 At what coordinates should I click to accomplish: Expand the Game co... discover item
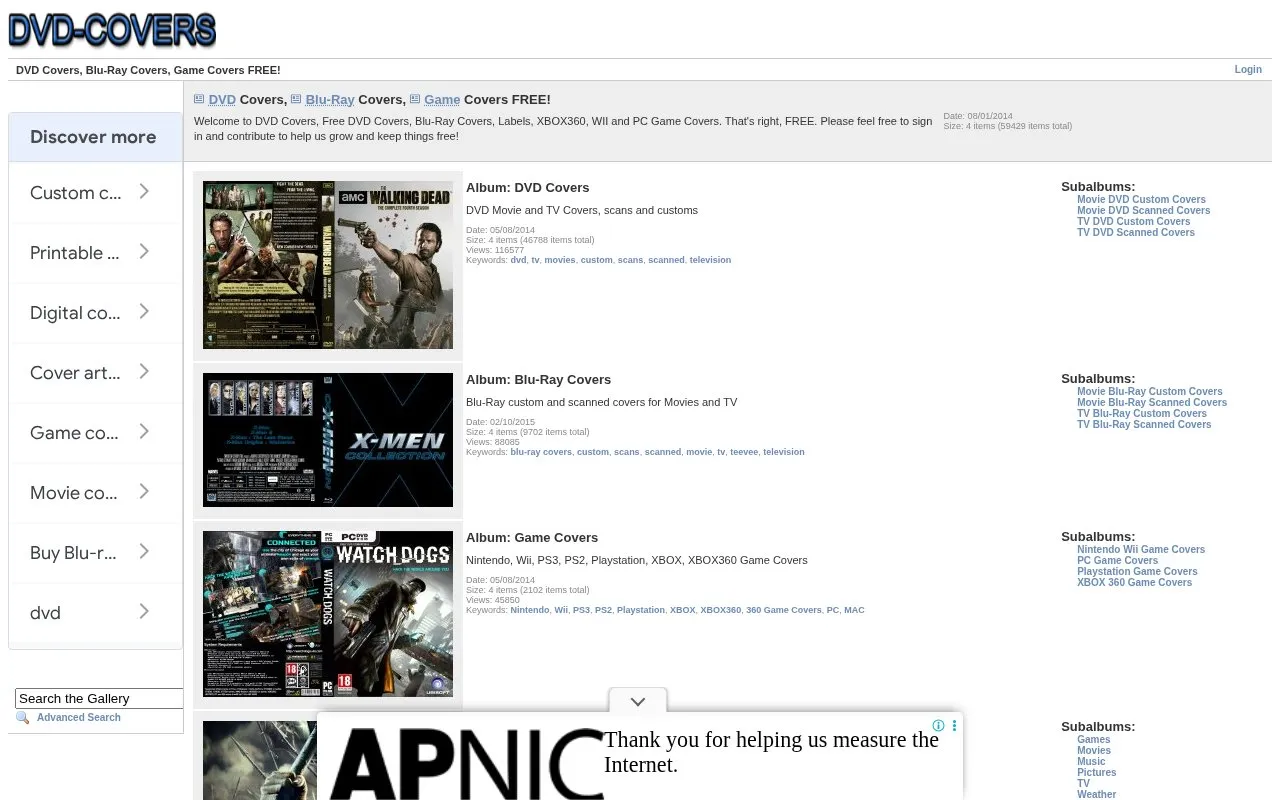(x=95, y=432)
